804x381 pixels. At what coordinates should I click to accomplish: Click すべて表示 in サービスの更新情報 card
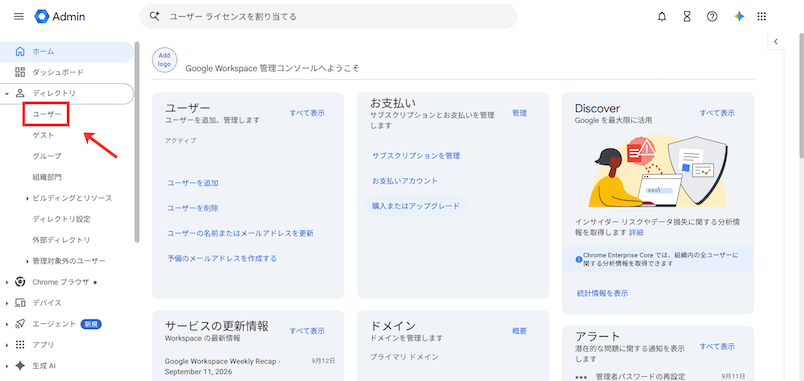tap(307, 331)
